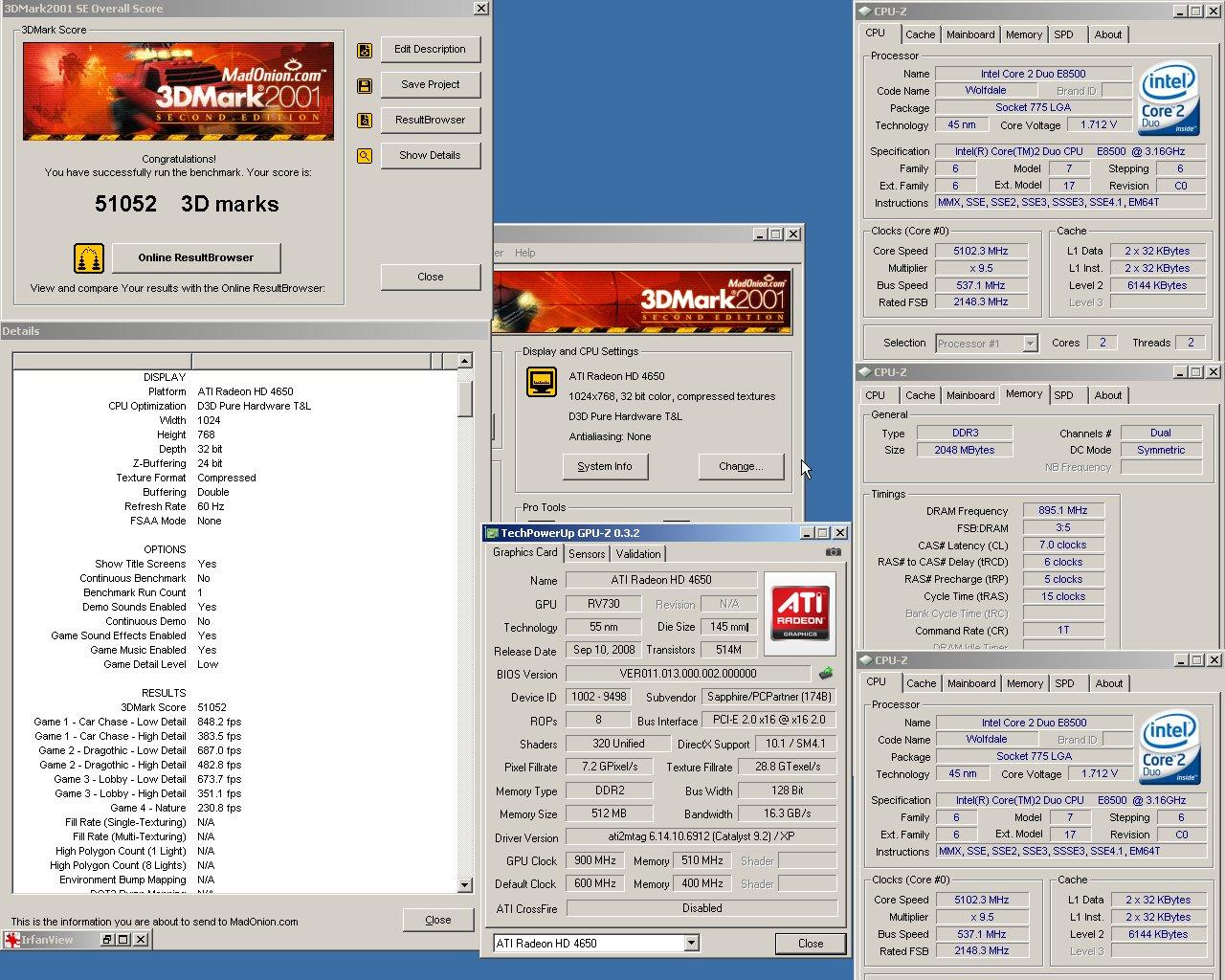Click GPU Name field ATI Radeon HD 4650
This screenshot has width=1225, height=980.
661,580
